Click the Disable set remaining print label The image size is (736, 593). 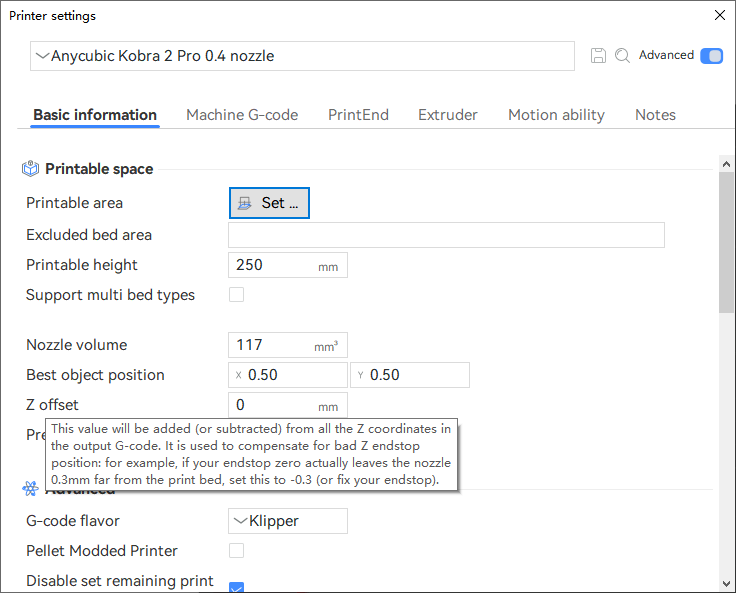pos(120,581)
